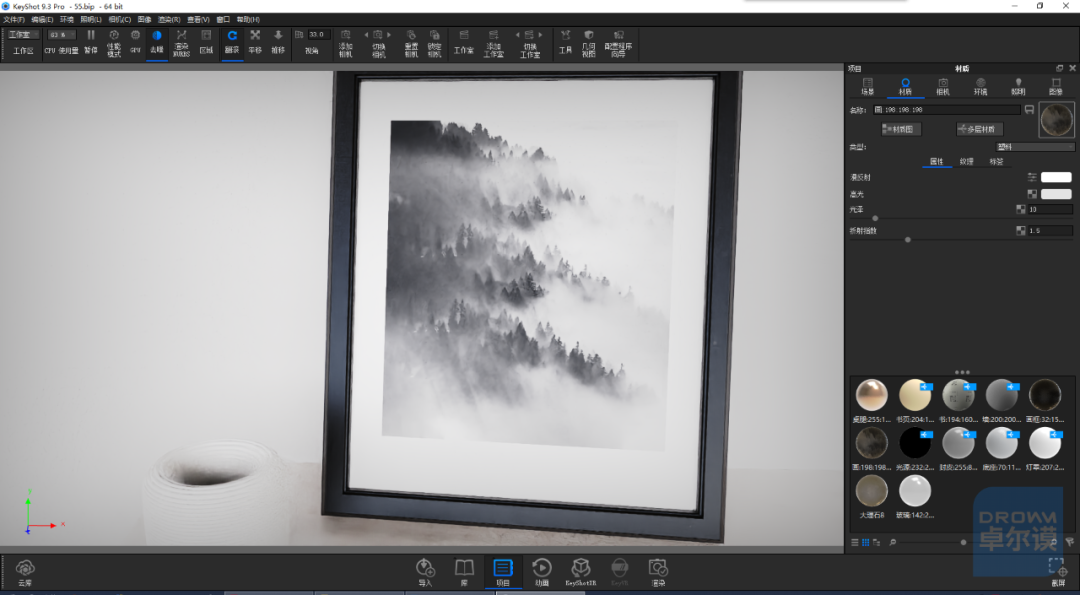Screen dimensions: 1080x595
Task: Adjust the 光泽 roughness slider handle
Action: (x=875, y=218)
